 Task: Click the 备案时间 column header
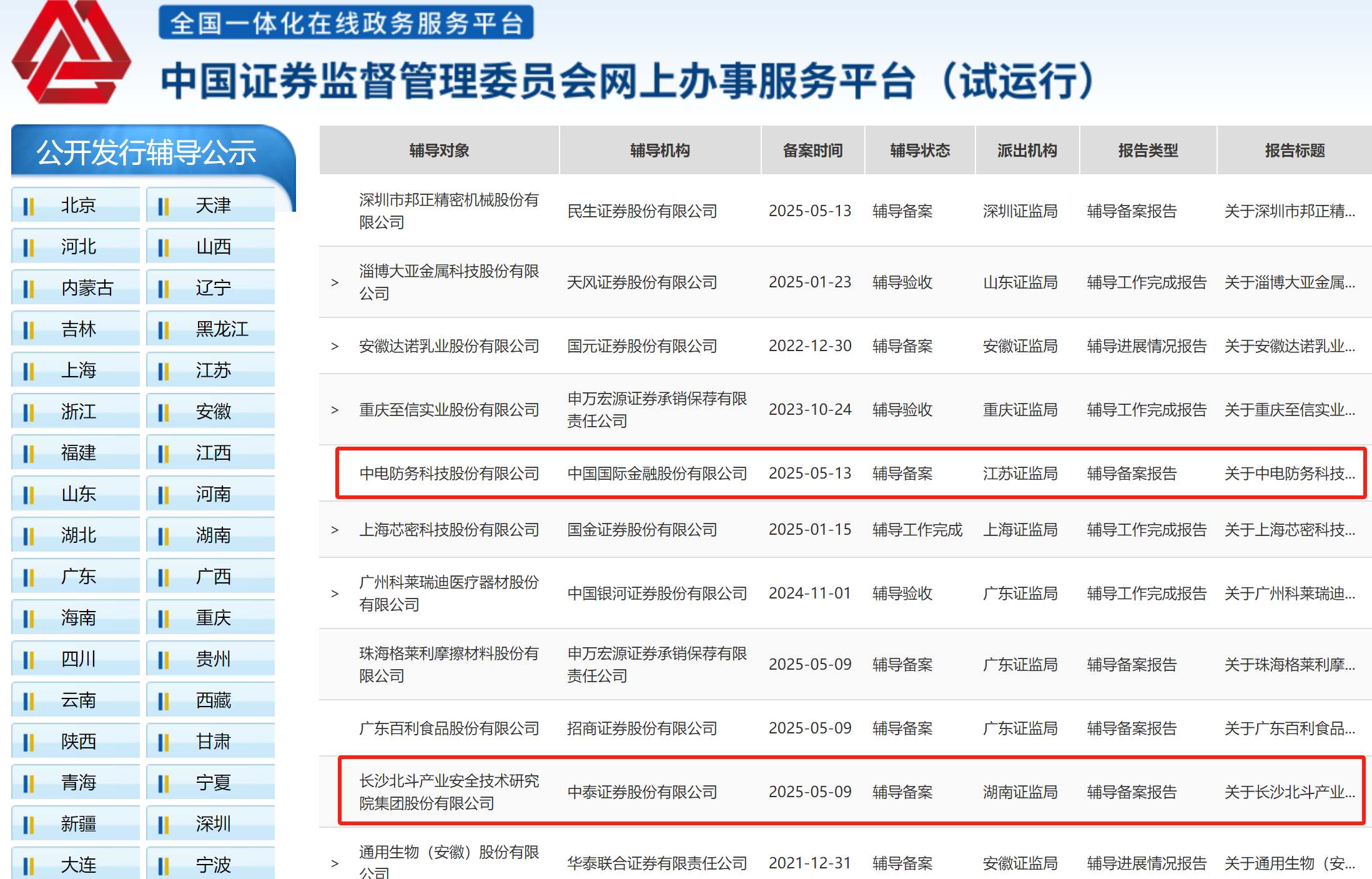pos(812,150)
